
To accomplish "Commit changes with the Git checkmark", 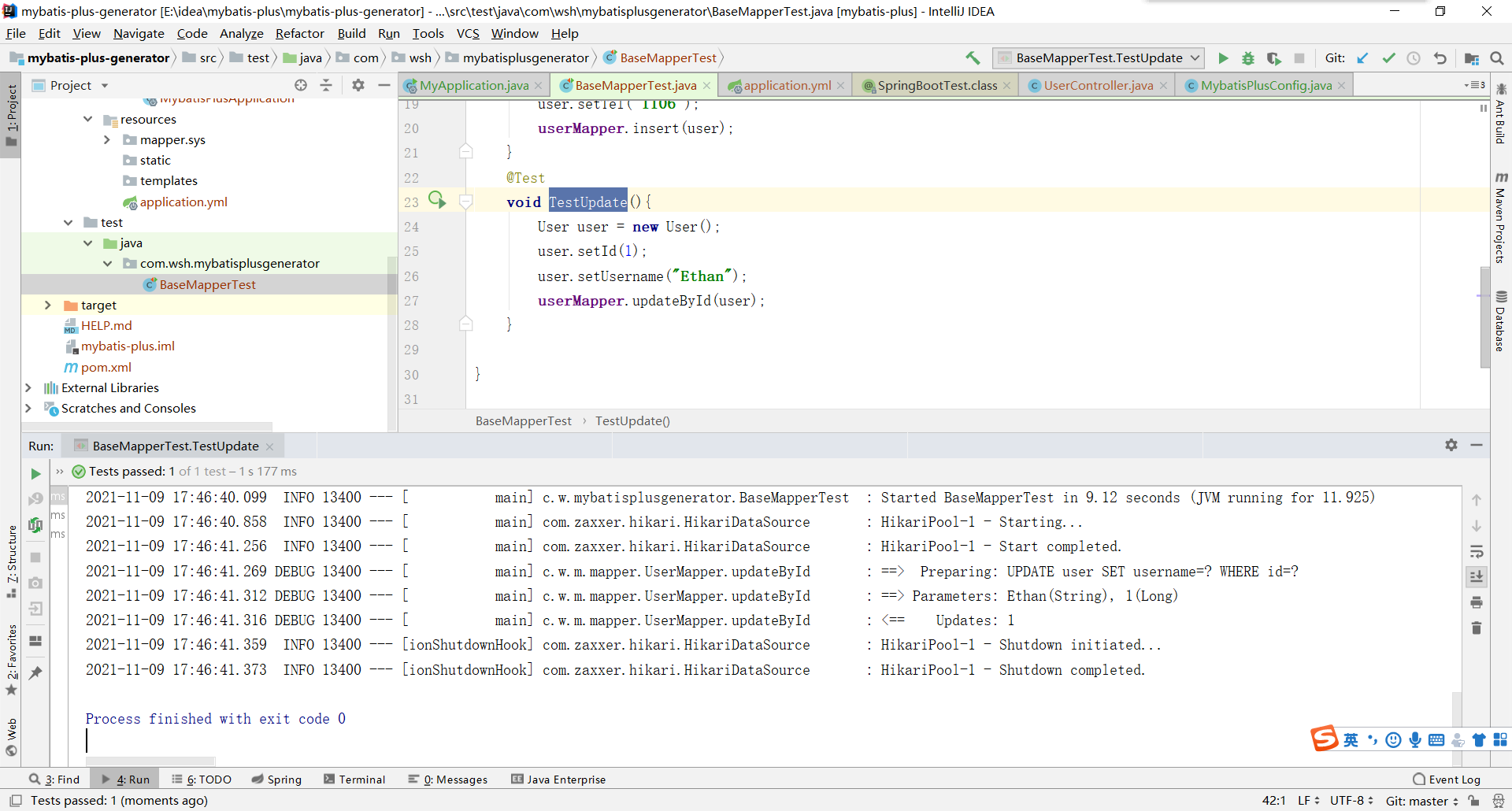I will [x=1388, y=58].
